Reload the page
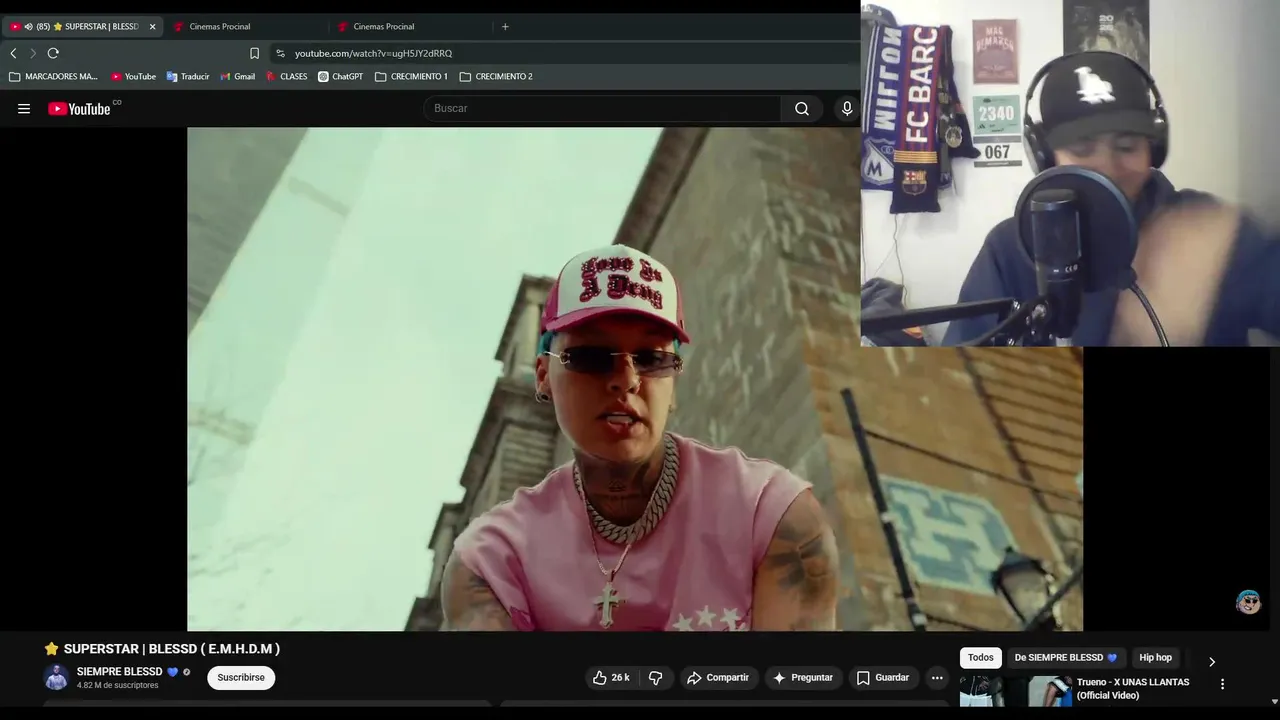The width and height of the screenshot is (1280, 720). (x=53, y=53)
